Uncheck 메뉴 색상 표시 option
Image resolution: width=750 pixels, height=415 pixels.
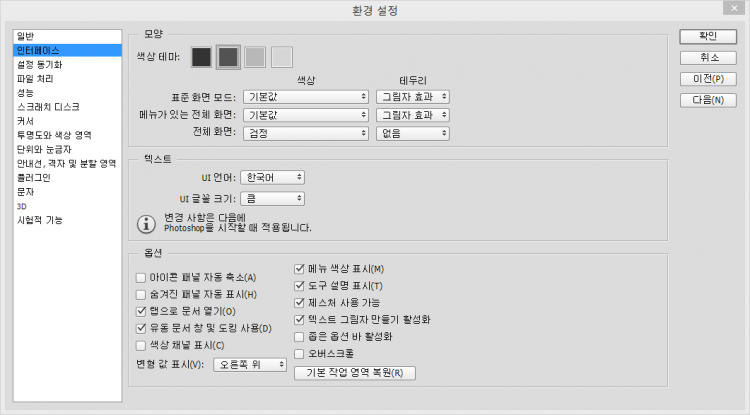301,269
